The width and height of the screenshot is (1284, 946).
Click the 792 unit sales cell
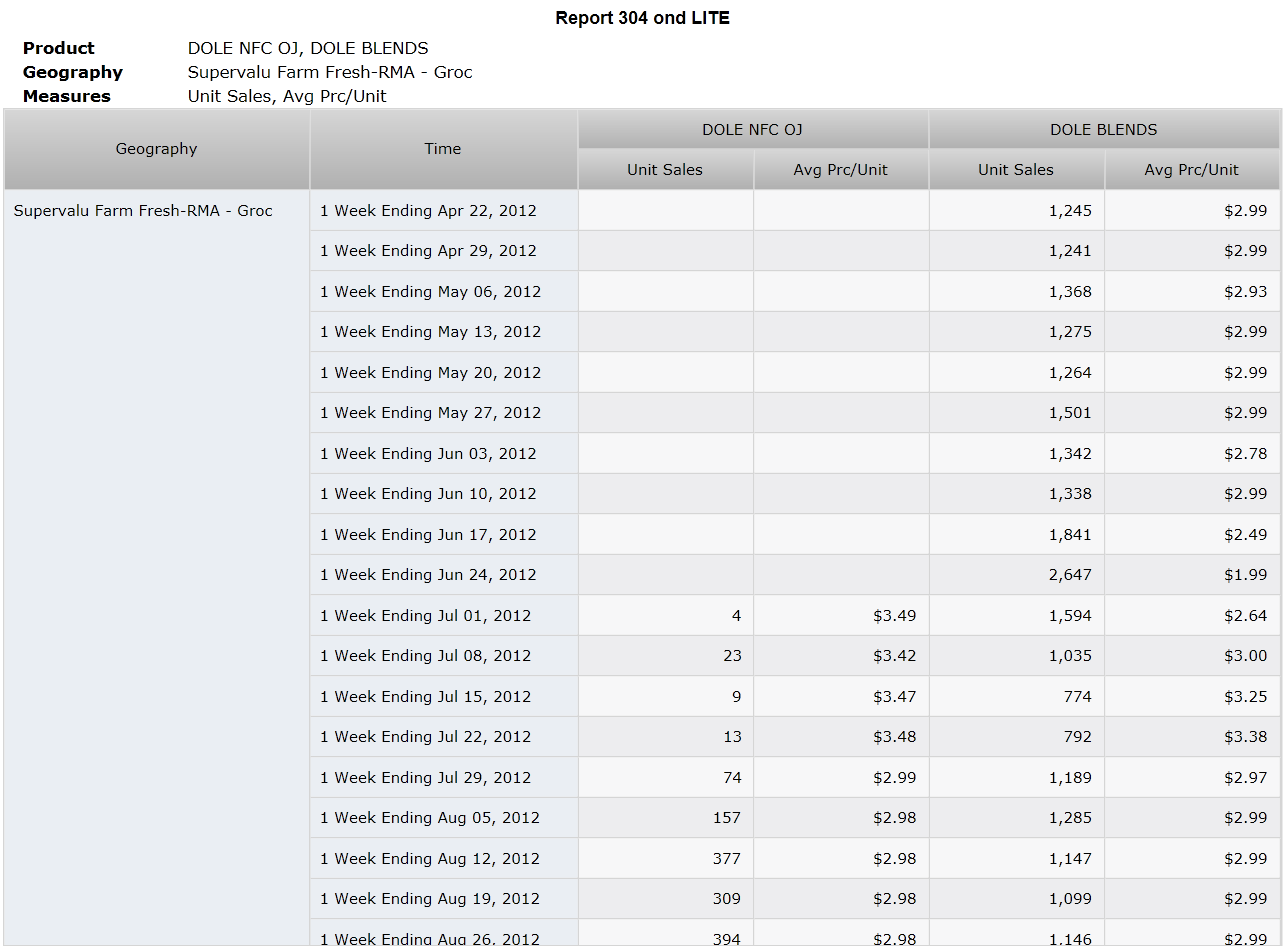[x=1017, y=737]
